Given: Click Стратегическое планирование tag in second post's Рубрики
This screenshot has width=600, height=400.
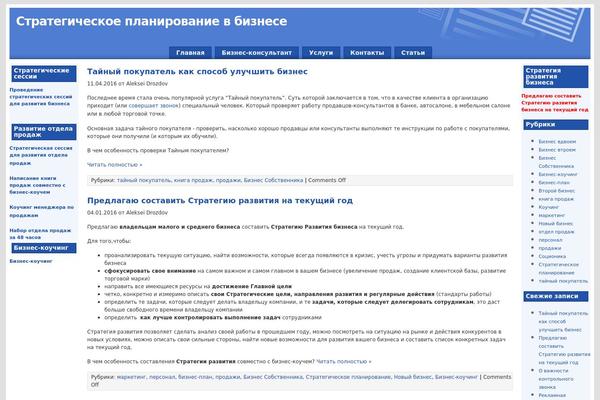Looking at the screenshot, I should pos(348,377).
